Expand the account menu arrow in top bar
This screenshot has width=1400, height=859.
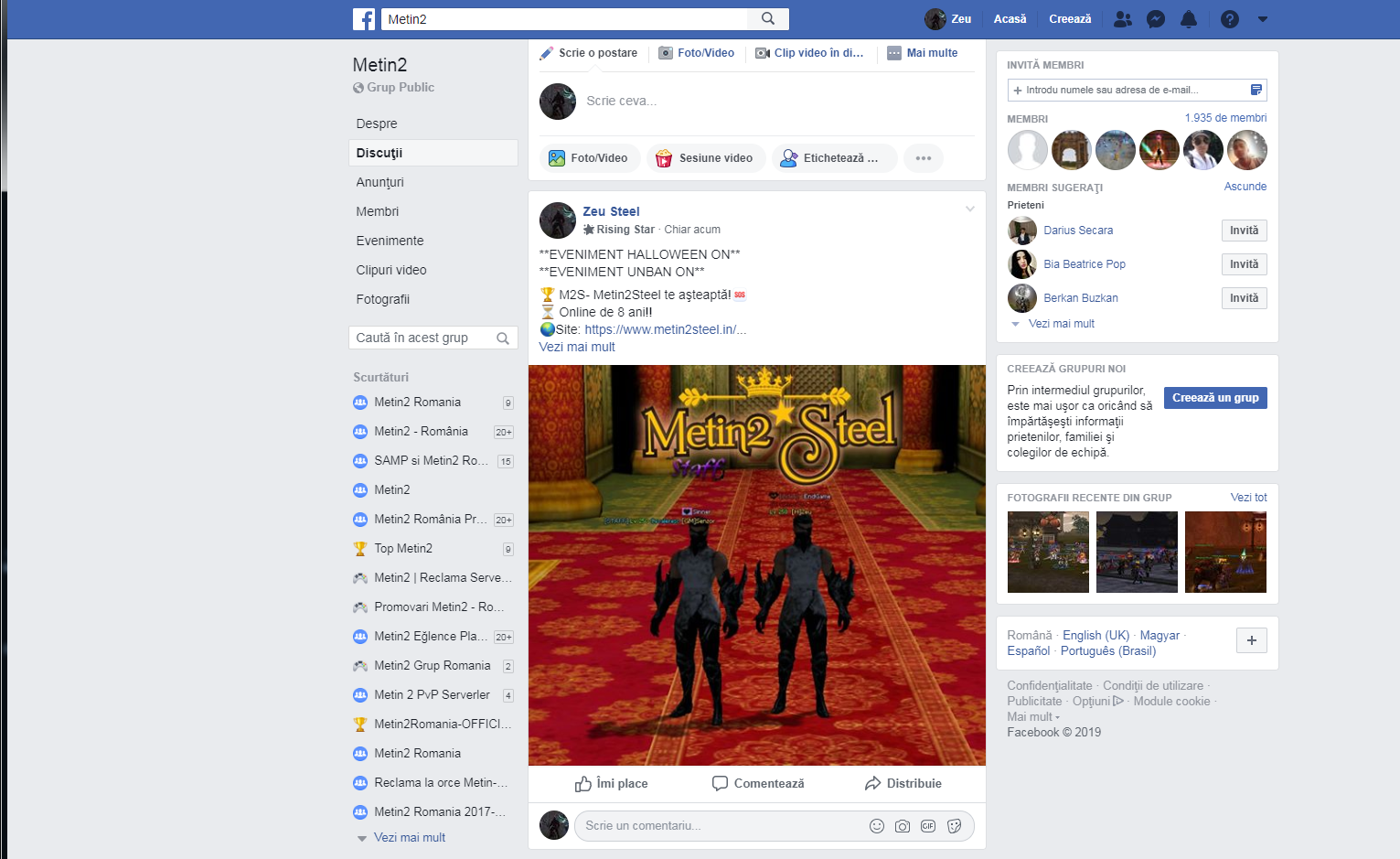pos(1263,19)
